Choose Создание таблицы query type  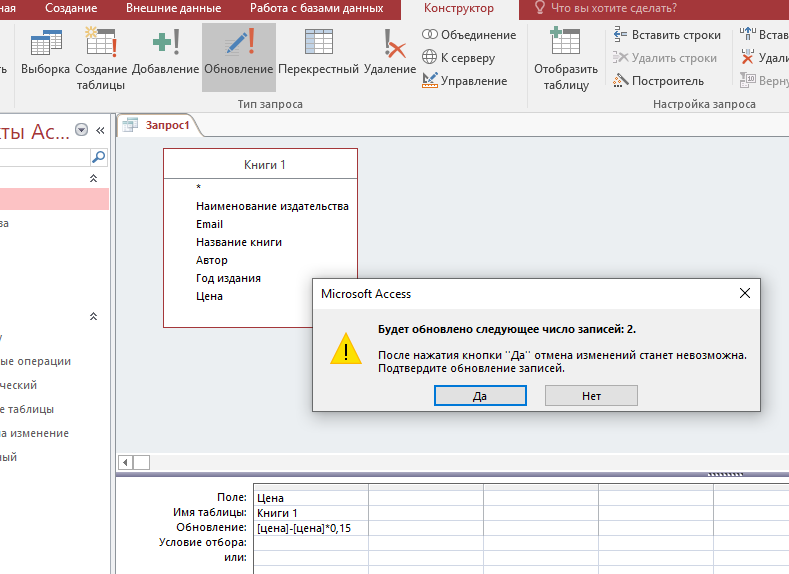coord(101,58)
